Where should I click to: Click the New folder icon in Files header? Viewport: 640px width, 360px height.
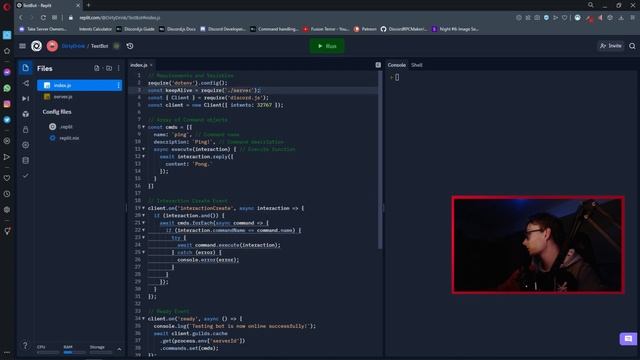pyautogui.click(x=109, y=68)
